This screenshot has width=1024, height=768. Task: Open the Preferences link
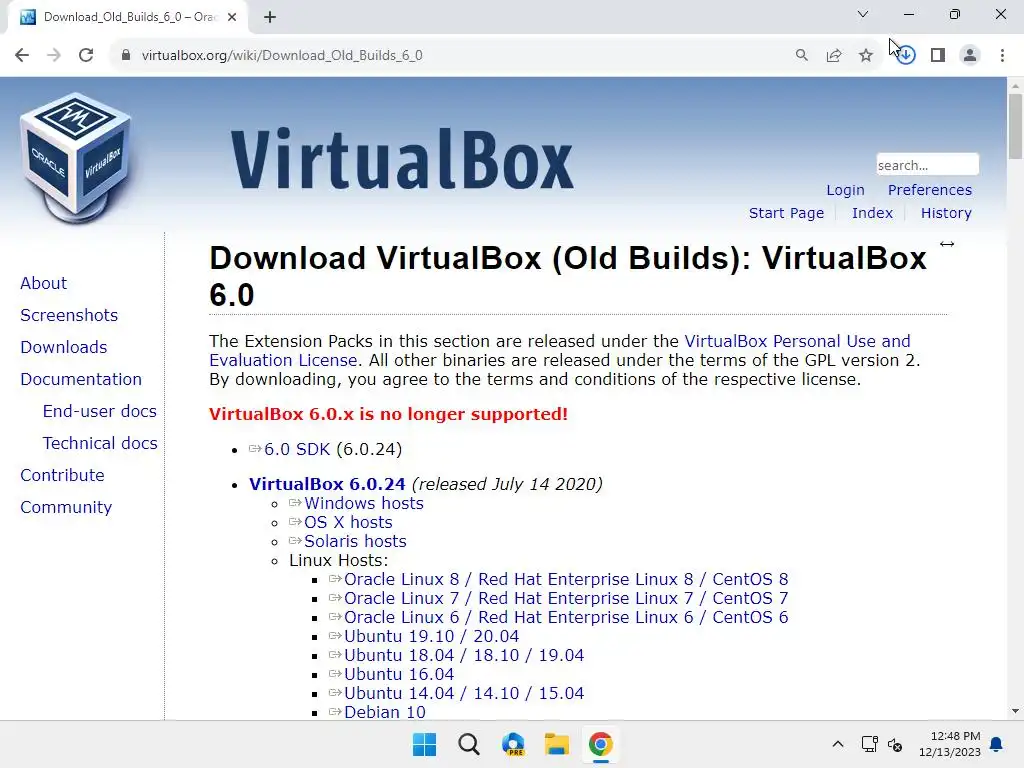click(930, 190)
